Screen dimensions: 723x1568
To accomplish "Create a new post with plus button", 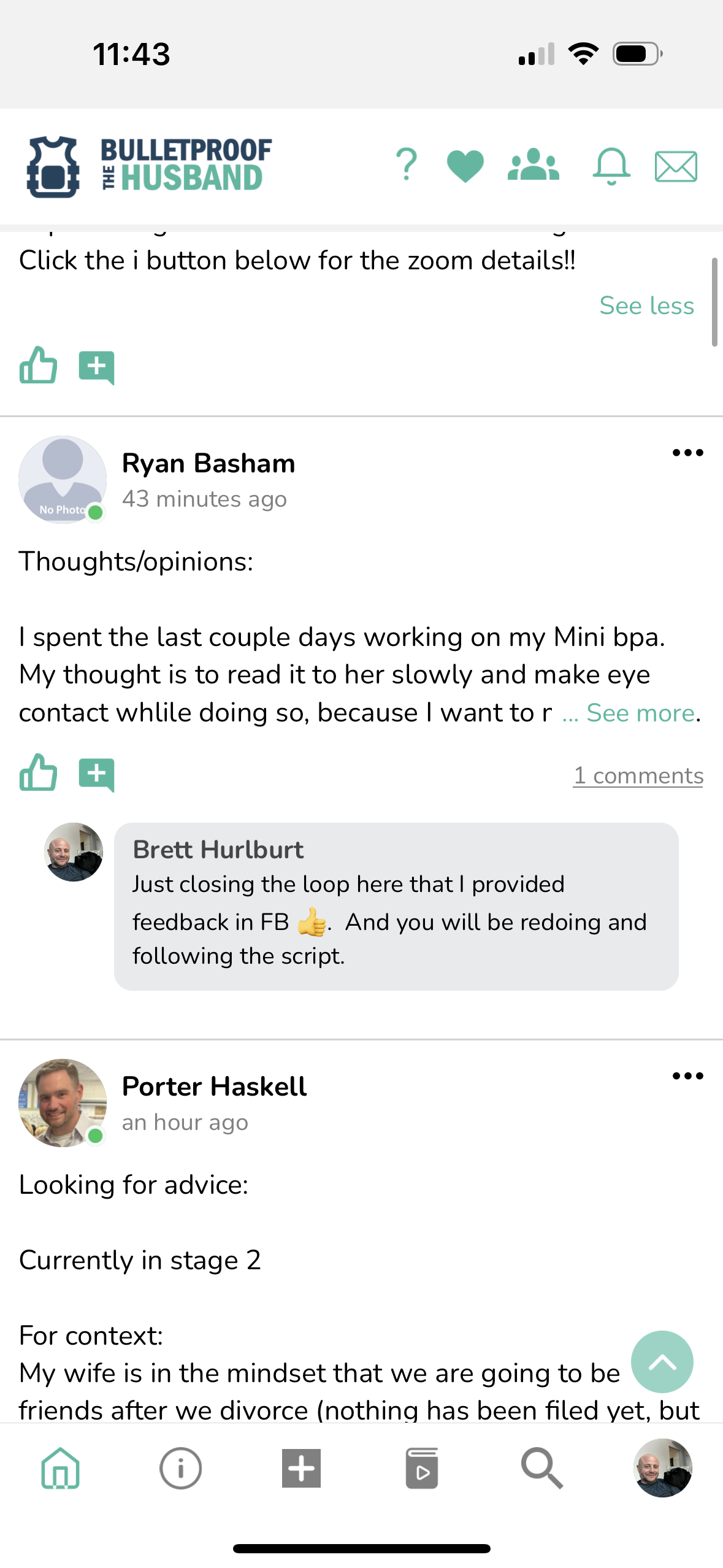I will pyautogui.click(x=301, y=1468).
